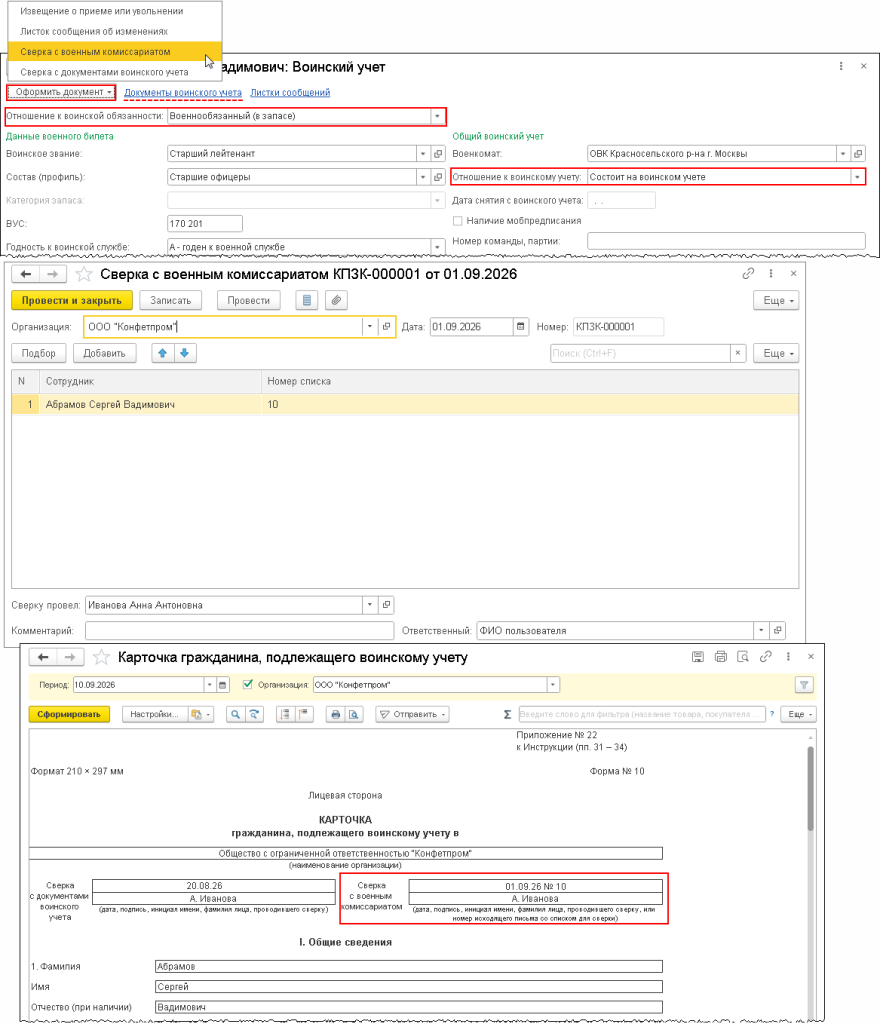Screen dimensions: 880x1024
Task: Choose Сверка с документами воинского учета
Action: click(115, 72)
